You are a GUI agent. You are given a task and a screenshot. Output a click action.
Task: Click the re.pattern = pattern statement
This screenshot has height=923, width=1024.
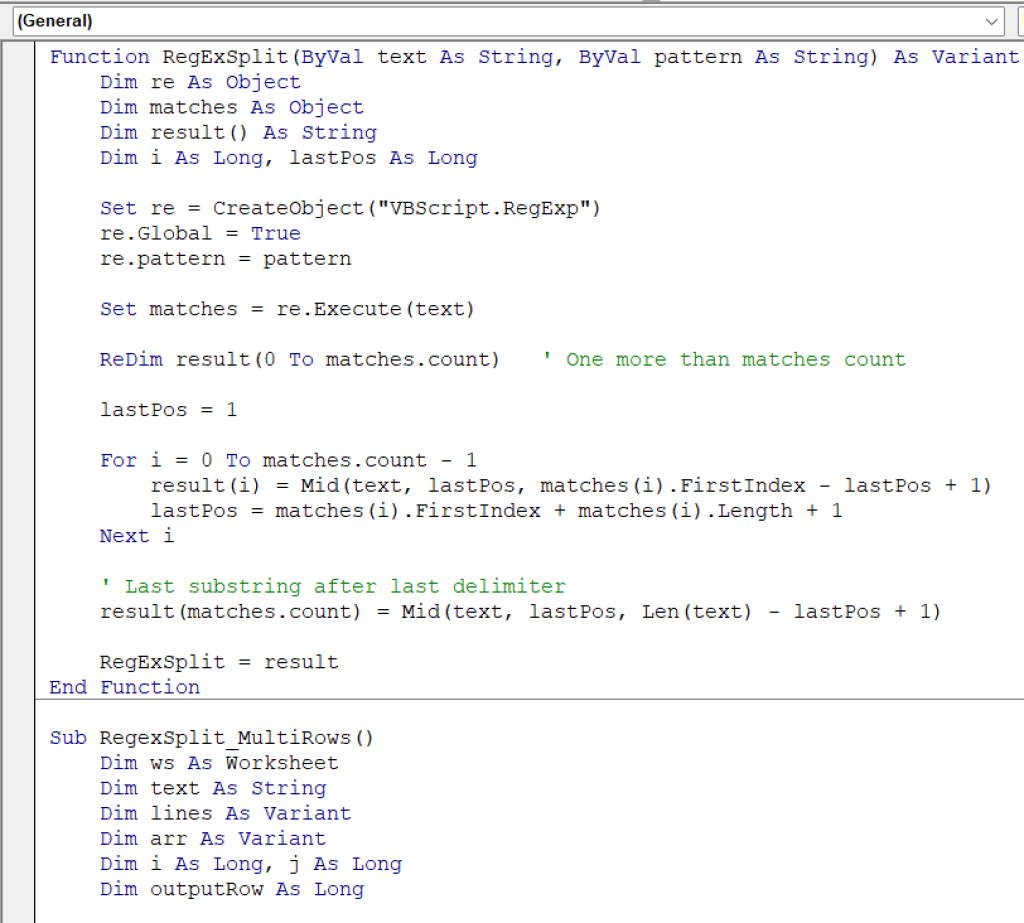click(225, 259)
